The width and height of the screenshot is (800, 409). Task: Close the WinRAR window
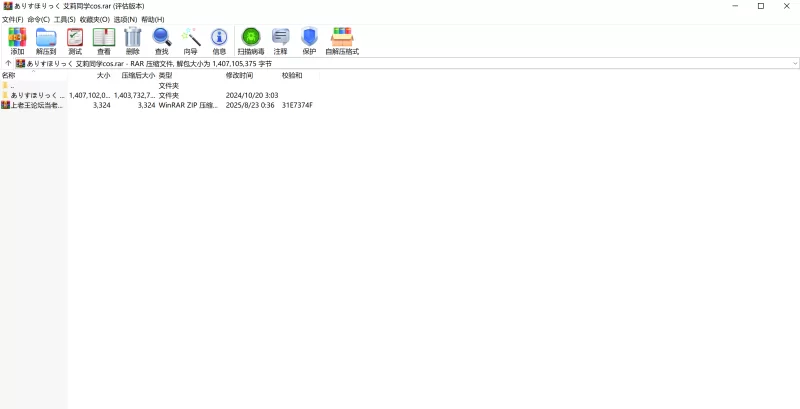[x=786, y=6]
